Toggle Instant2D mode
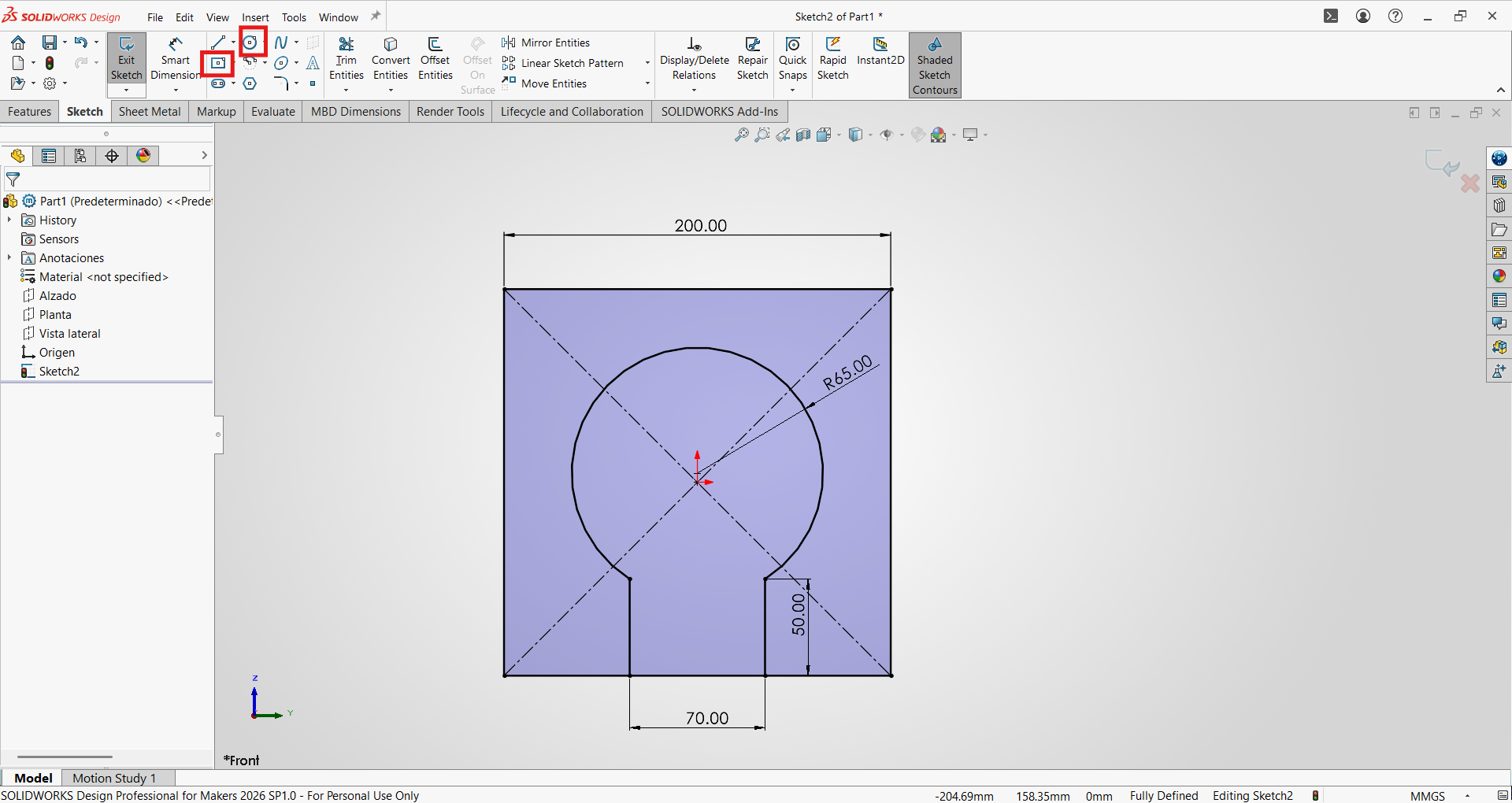Viewport: 1512px width, 803px height. click(880, 51)
